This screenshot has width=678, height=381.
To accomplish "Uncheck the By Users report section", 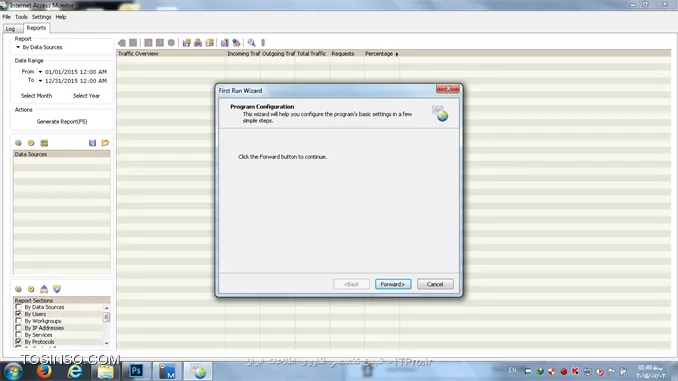I will point(18,314).
